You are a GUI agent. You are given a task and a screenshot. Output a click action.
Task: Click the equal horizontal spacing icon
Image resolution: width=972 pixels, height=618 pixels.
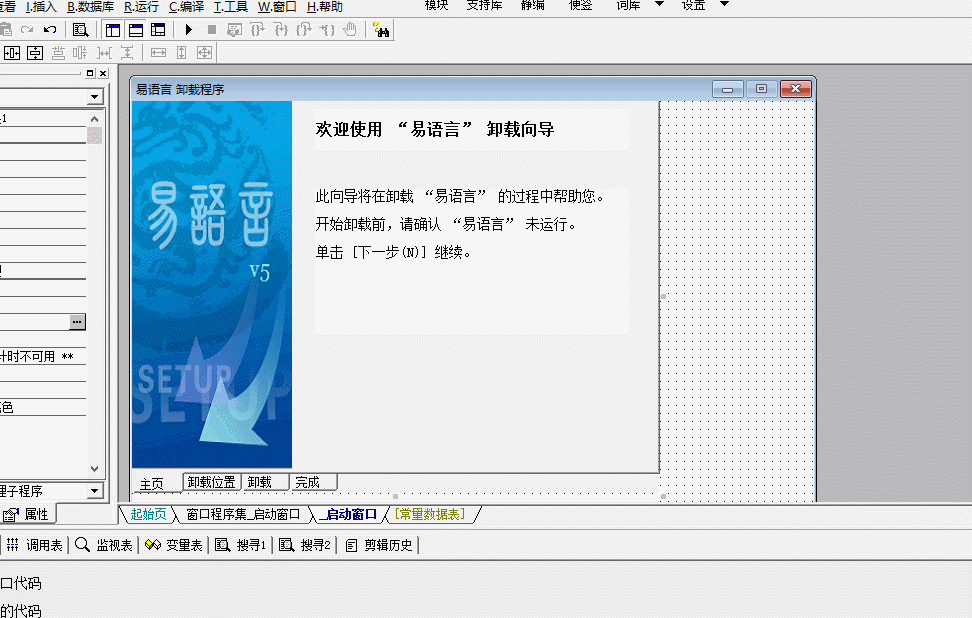[104, 53]
